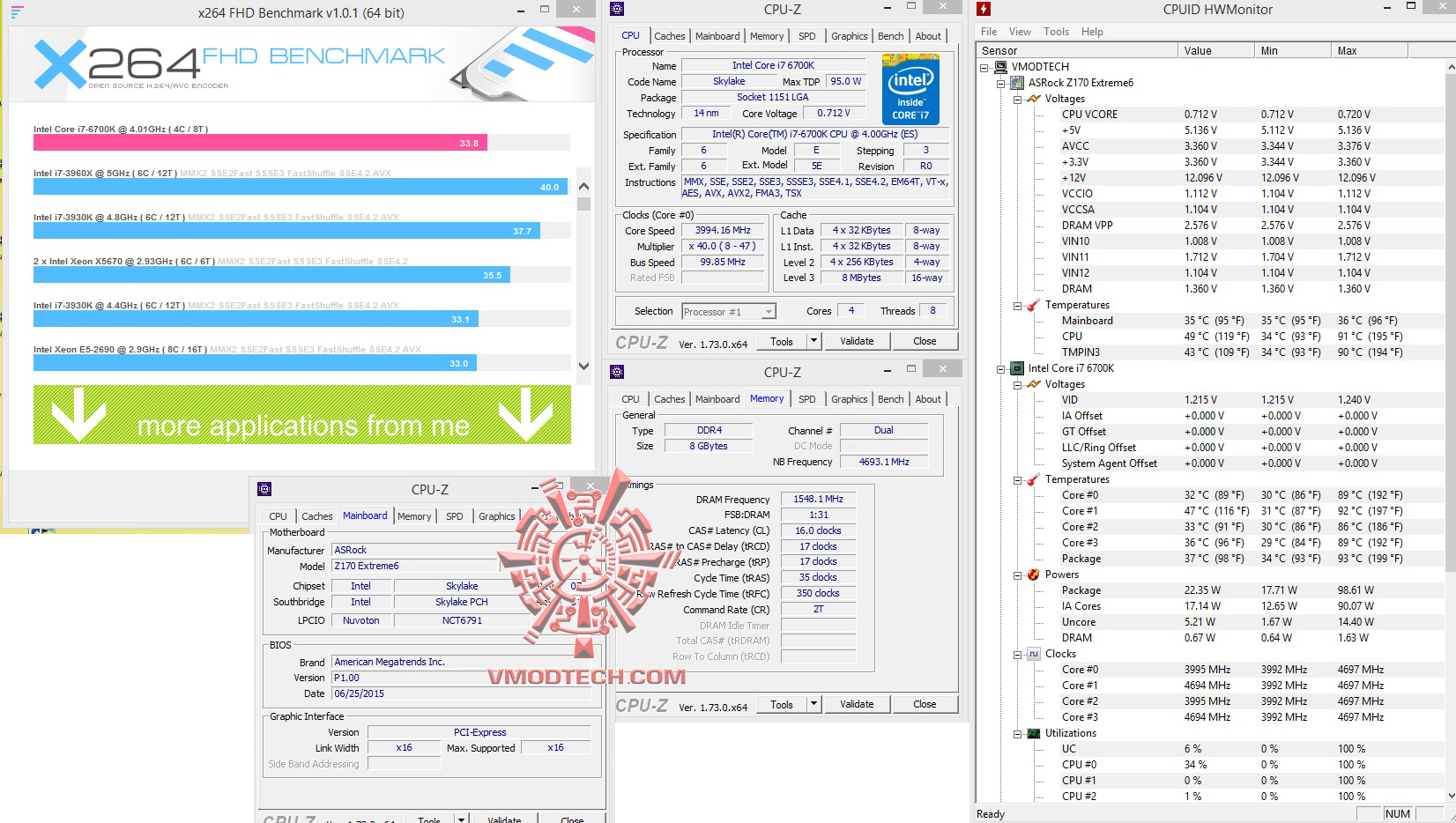The height and width of the screenshot is (823, 1456).
Task: Collapse the Utilizations section in HWMonitor
Action: point(1017,733)
